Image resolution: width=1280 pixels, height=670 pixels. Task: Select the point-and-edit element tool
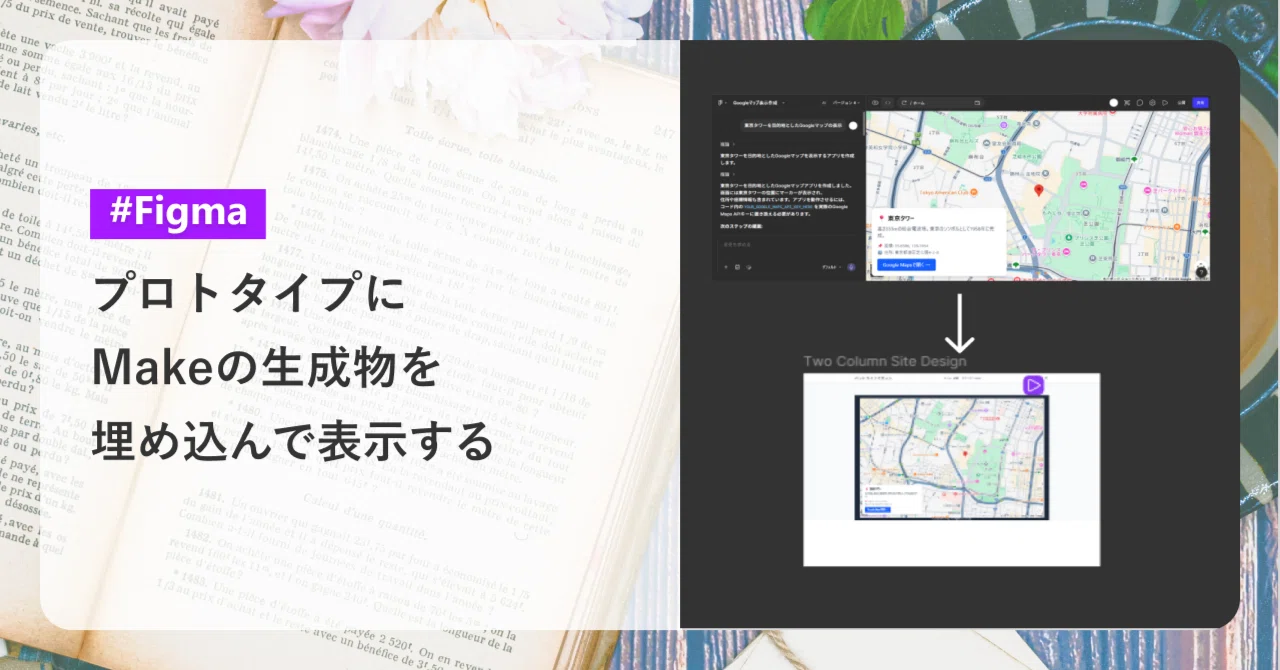click(1127, 103)
